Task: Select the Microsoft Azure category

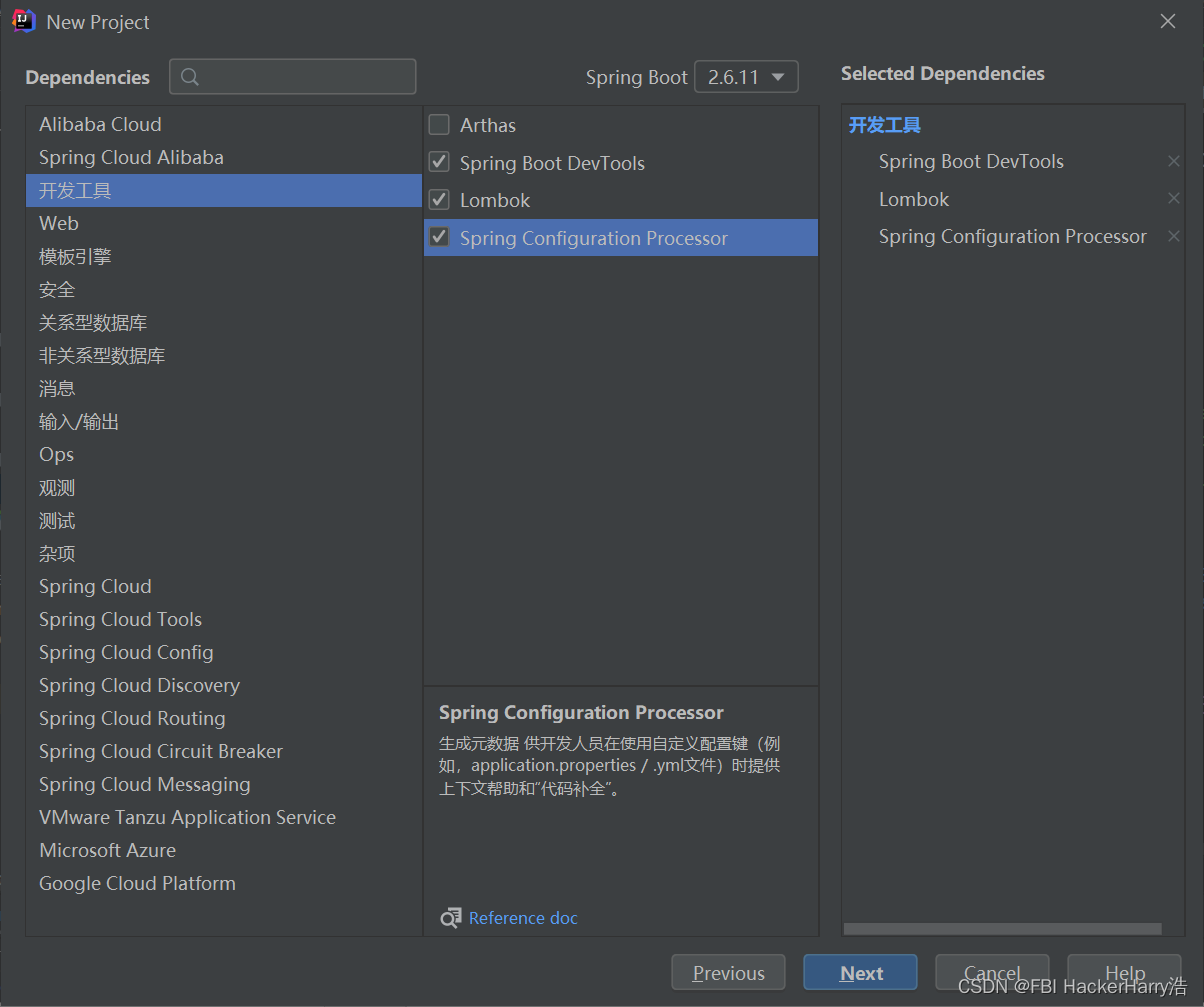Action: click(224, 850)
